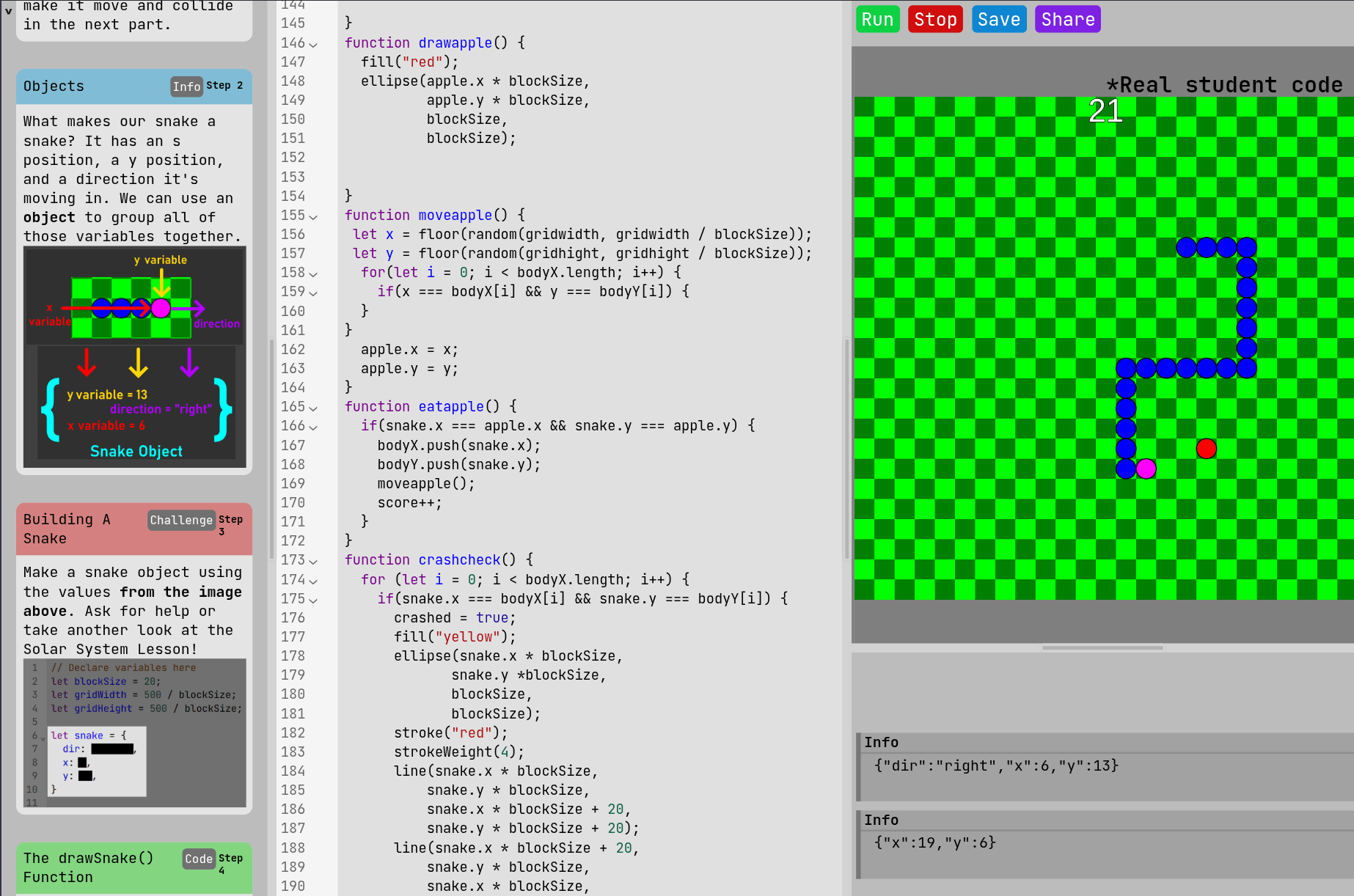Screen dimensions: 1354x896
Task: Click 'fill("red");' on line 147
Action: pos(409,62)
